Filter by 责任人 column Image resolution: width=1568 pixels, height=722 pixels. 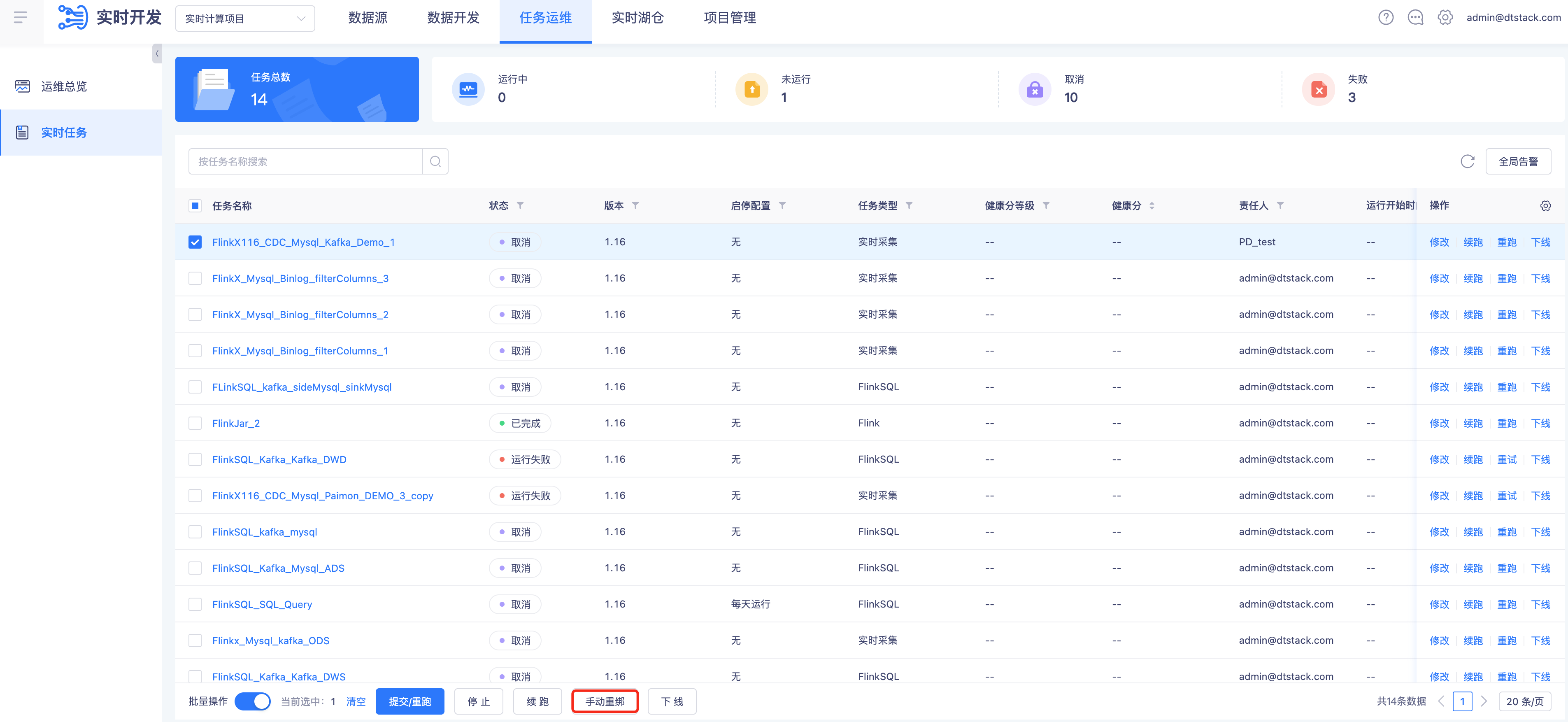coord(1280,206)
